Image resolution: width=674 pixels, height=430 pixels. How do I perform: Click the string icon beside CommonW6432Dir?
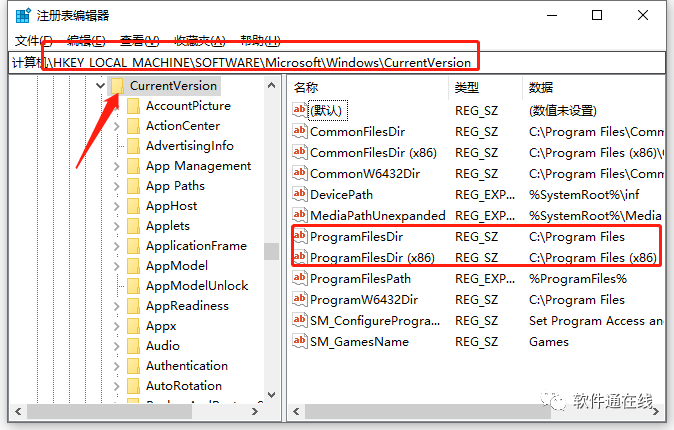300,173
